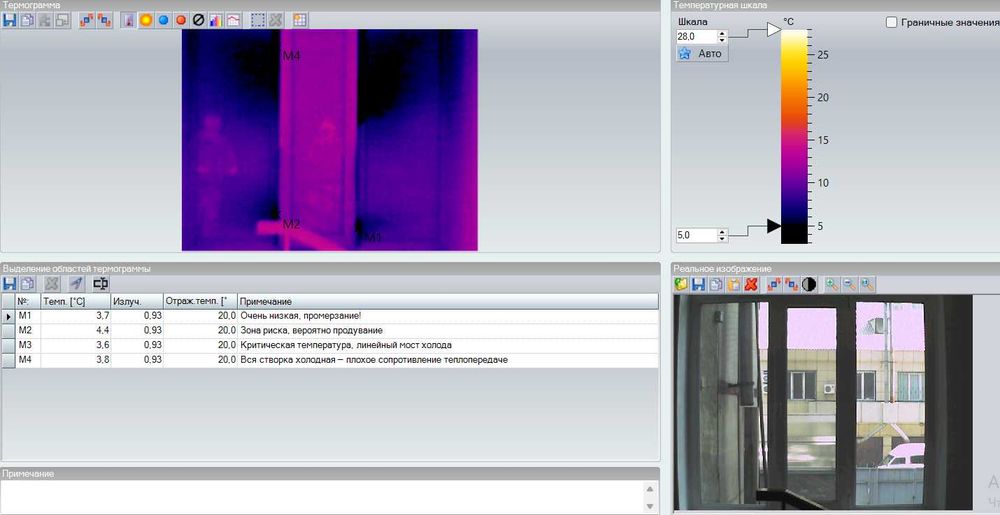Click the grid icon in thermogram toolbar
This screenshot has width=1000, height=515.
click(300, 20)
